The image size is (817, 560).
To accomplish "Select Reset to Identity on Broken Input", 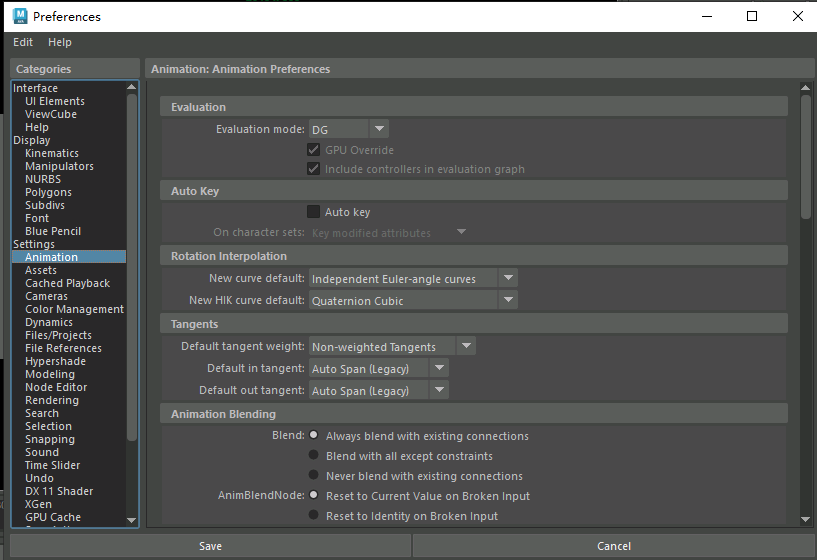I will (x=314, y=516).
